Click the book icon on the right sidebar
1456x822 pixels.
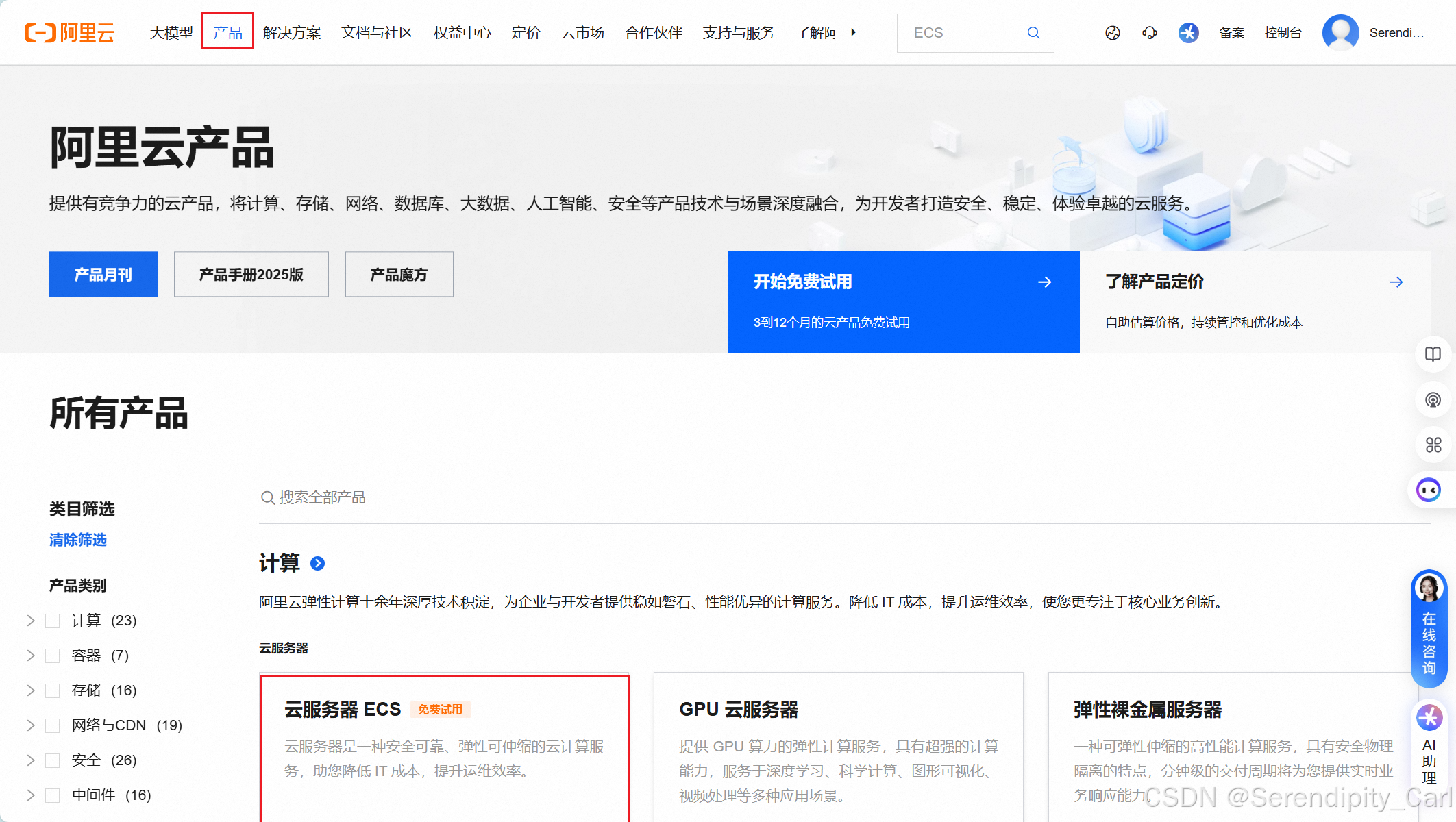tap(1433, 354)
